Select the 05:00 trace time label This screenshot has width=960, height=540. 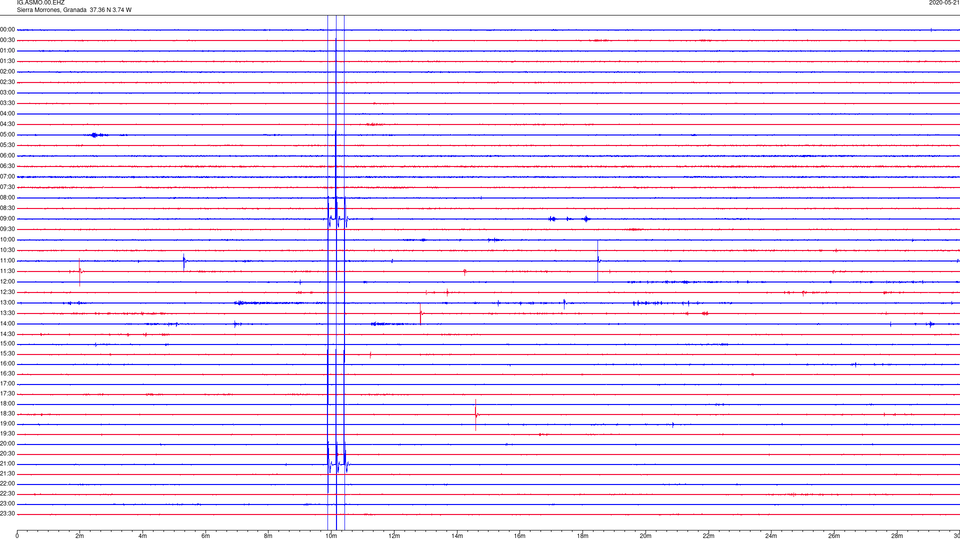click(7, 135)
